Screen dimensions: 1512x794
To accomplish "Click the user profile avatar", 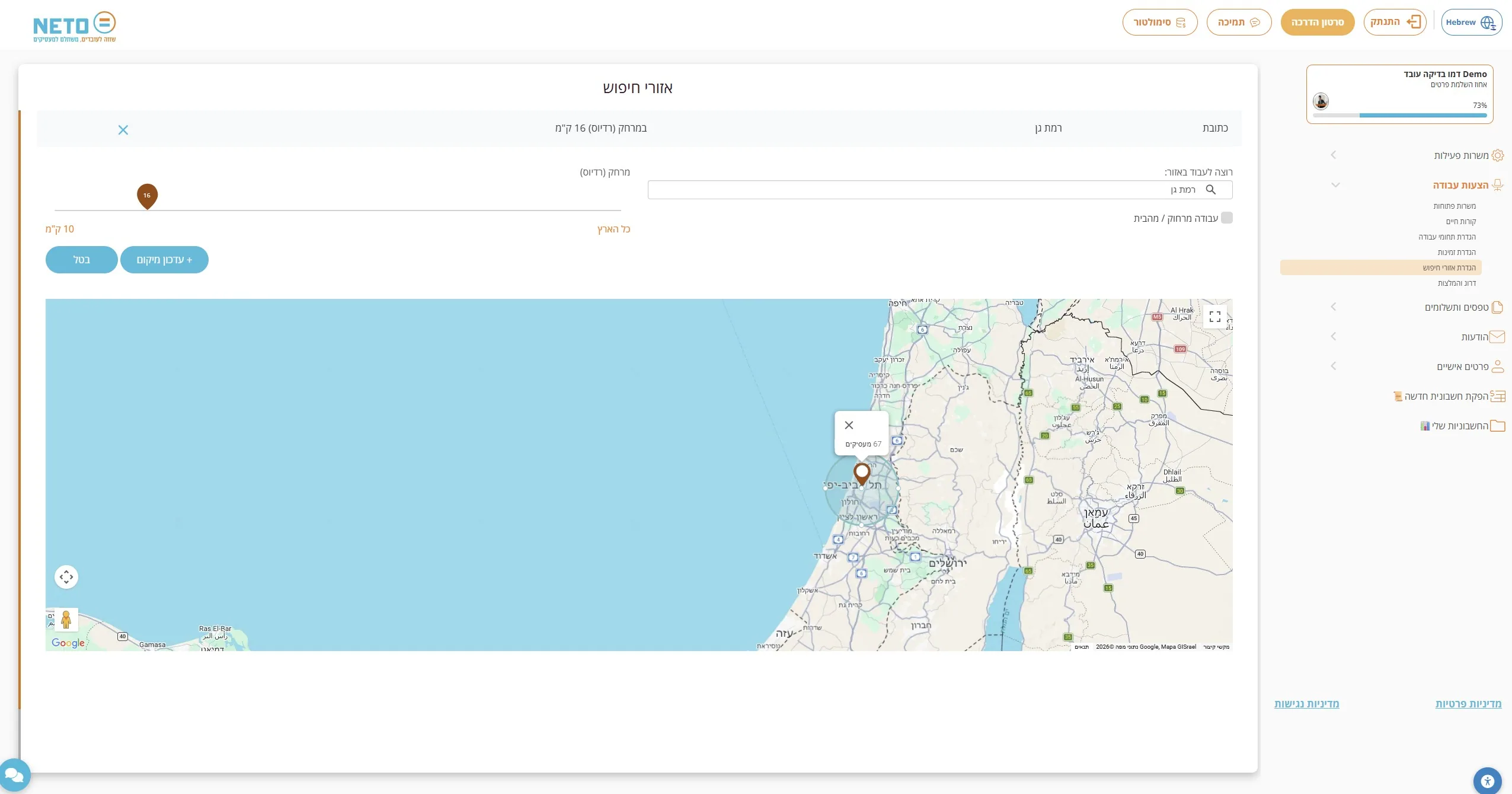I will tap(1321, 101).
